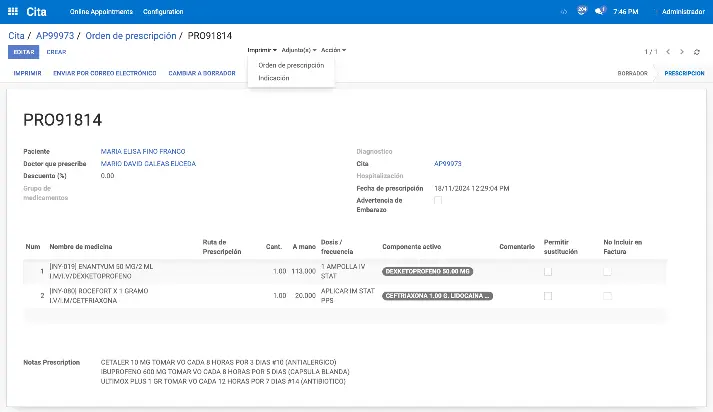Open the conversations chat bubble icon
Viewport: 713px width, 412px height.
[x=600, y=11]
